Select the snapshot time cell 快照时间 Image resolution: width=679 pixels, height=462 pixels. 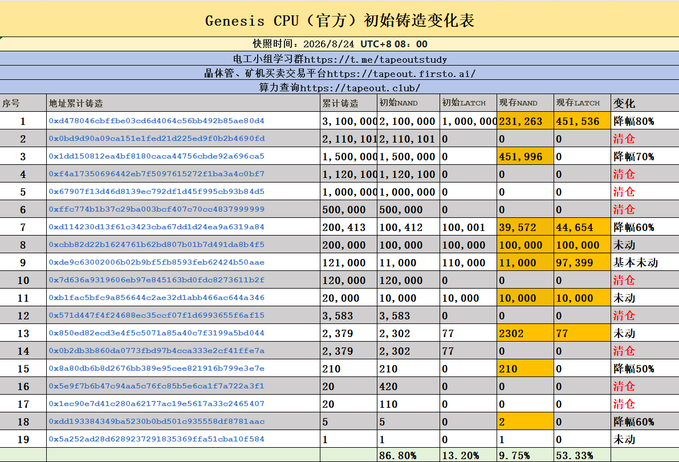pyautogui.click(x=340, y=44)
